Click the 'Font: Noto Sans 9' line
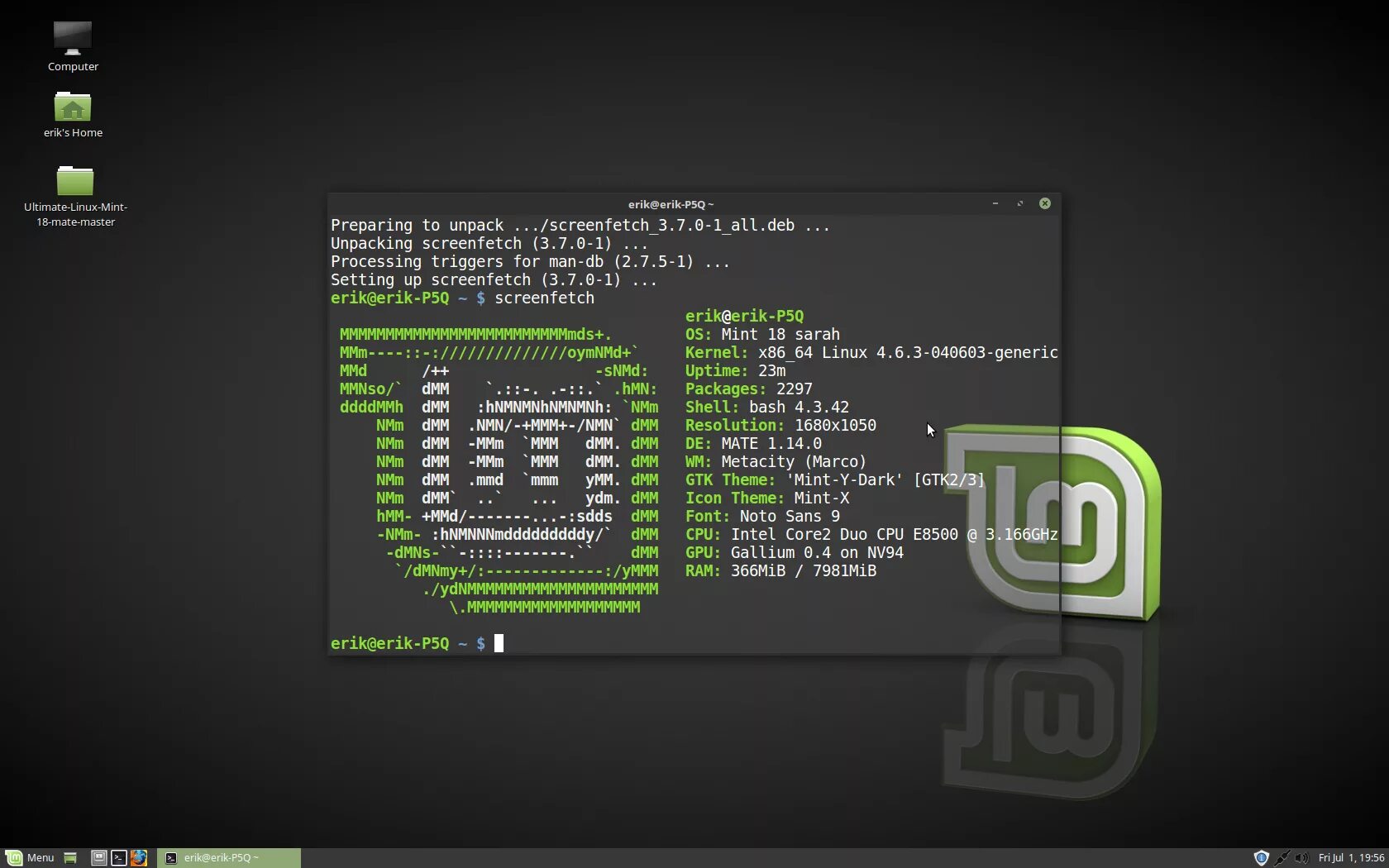Image resolution: width=1389 pixels, height=868 pixels. 762,516
